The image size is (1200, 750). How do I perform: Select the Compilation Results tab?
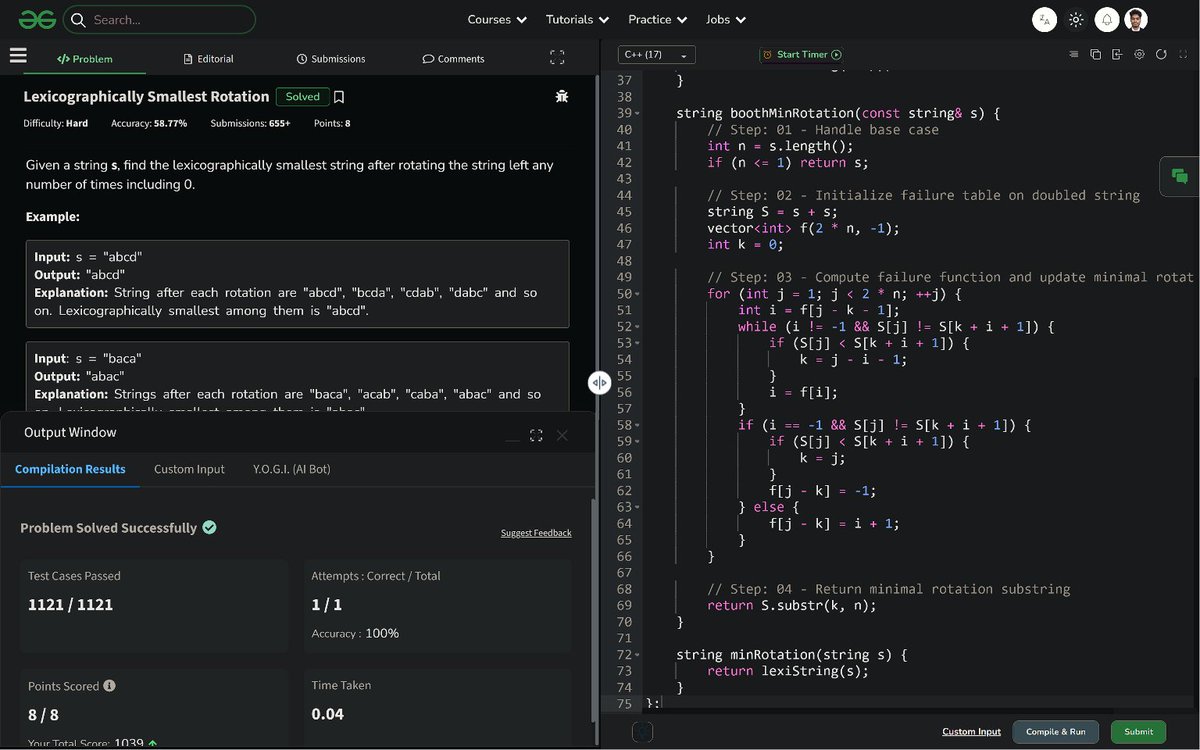pyautogui.click(x=70, y=469)
